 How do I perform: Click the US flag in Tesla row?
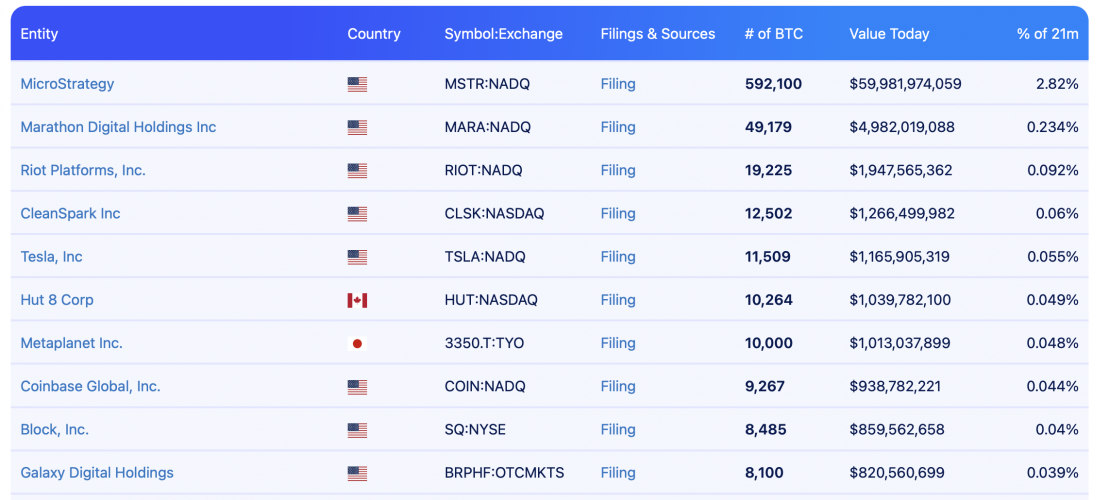click(357, 258)
